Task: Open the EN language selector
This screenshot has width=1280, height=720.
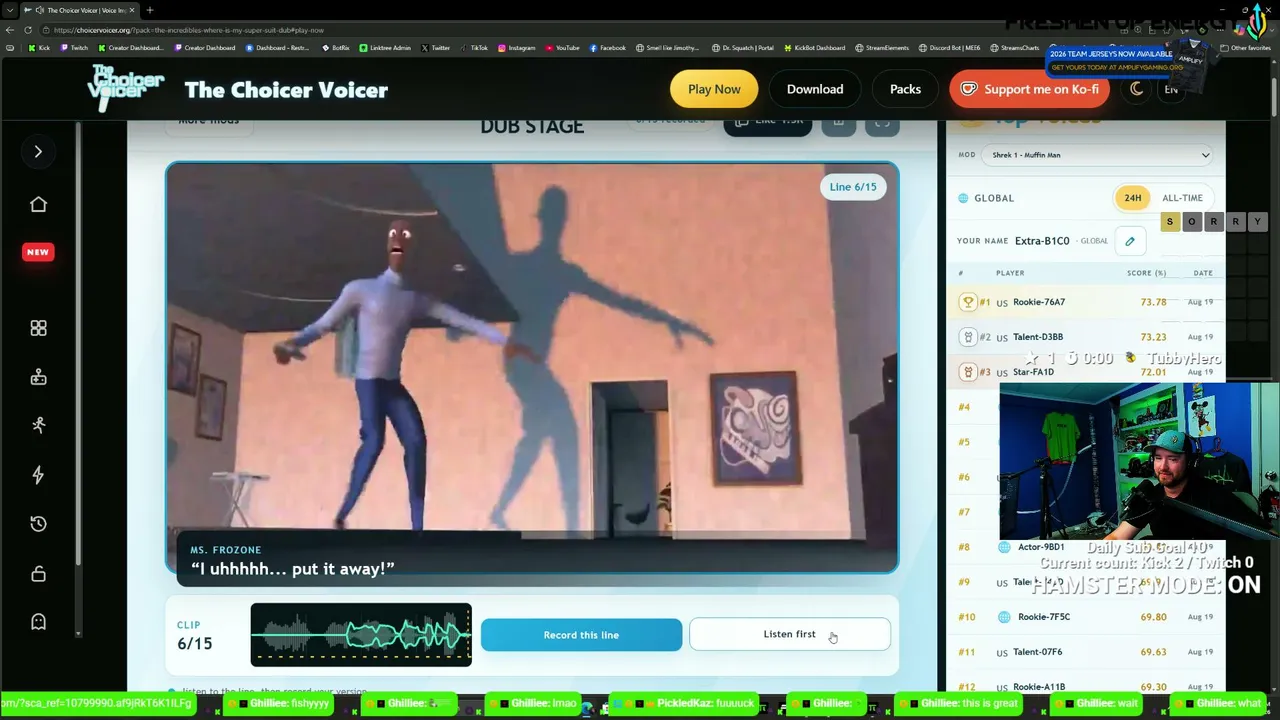Action: 1171,90
